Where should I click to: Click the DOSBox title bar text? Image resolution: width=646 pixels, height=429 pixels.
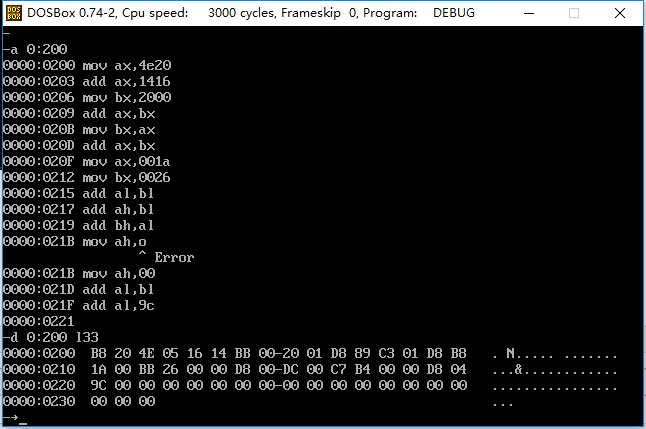coord(250,13)
